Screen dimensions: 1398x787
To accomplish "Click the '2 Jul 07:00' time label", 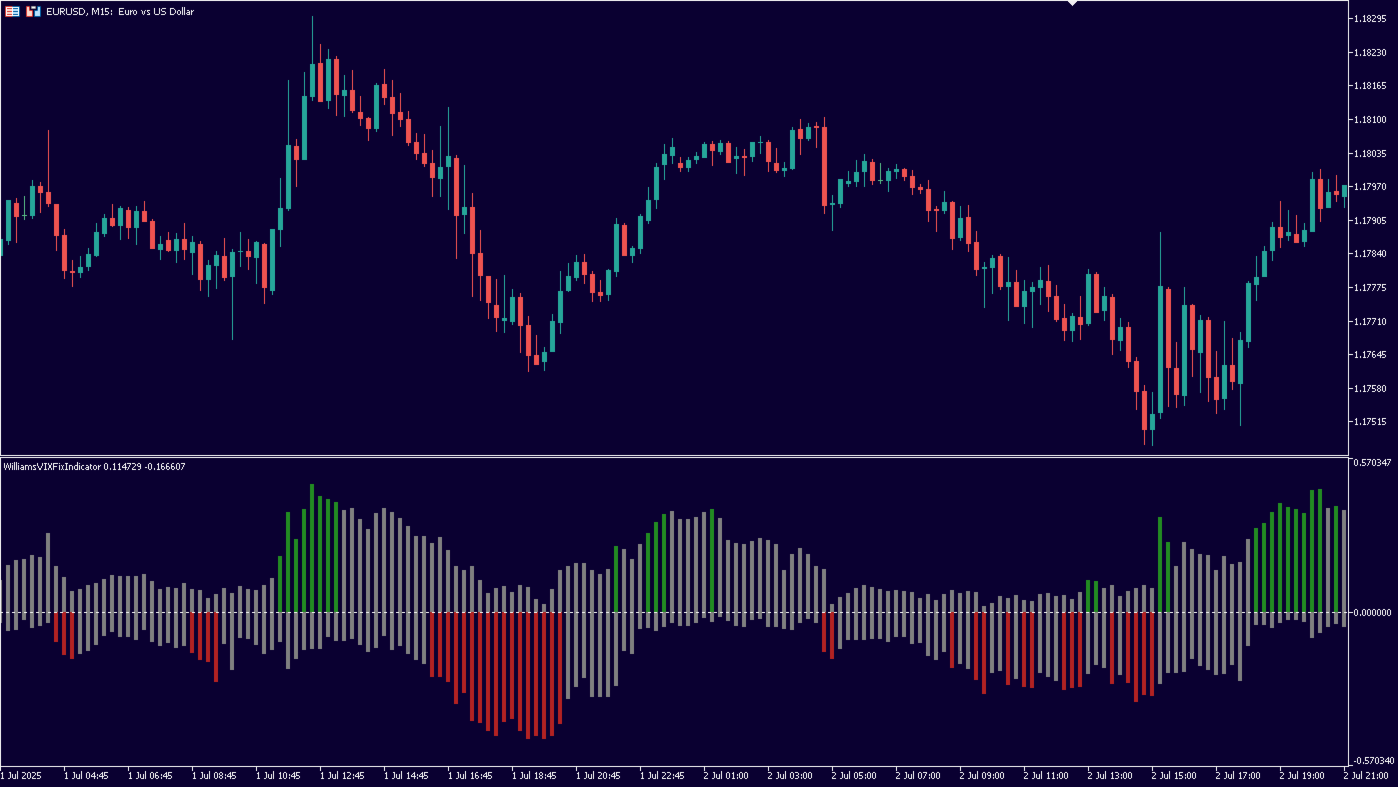I will pyautogui.click(x=918, y=776).
